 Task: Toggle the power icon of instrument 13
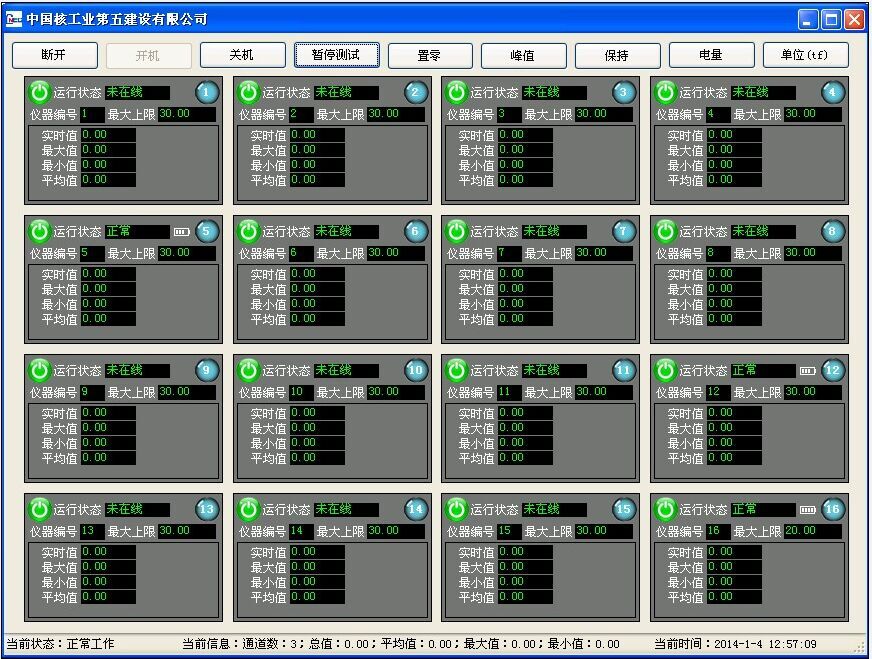39,509
